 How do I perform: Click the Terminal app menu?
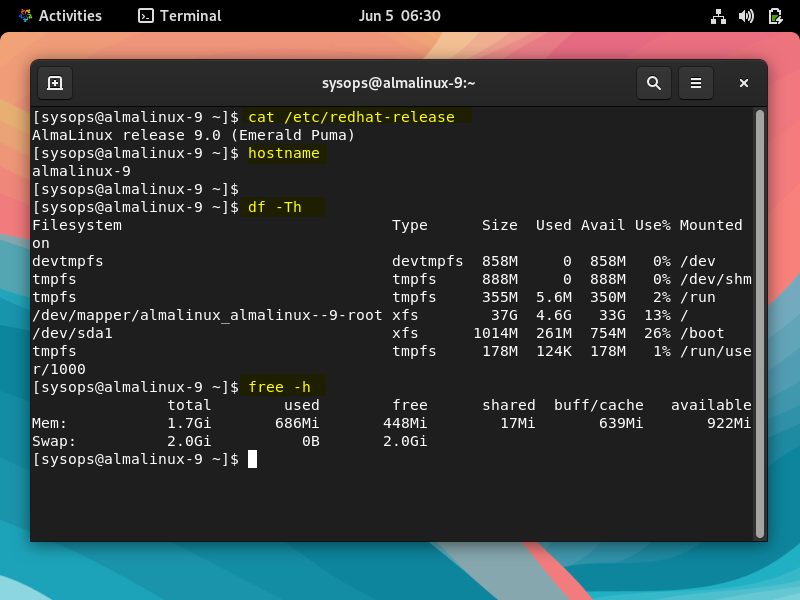tap(180, 16)
